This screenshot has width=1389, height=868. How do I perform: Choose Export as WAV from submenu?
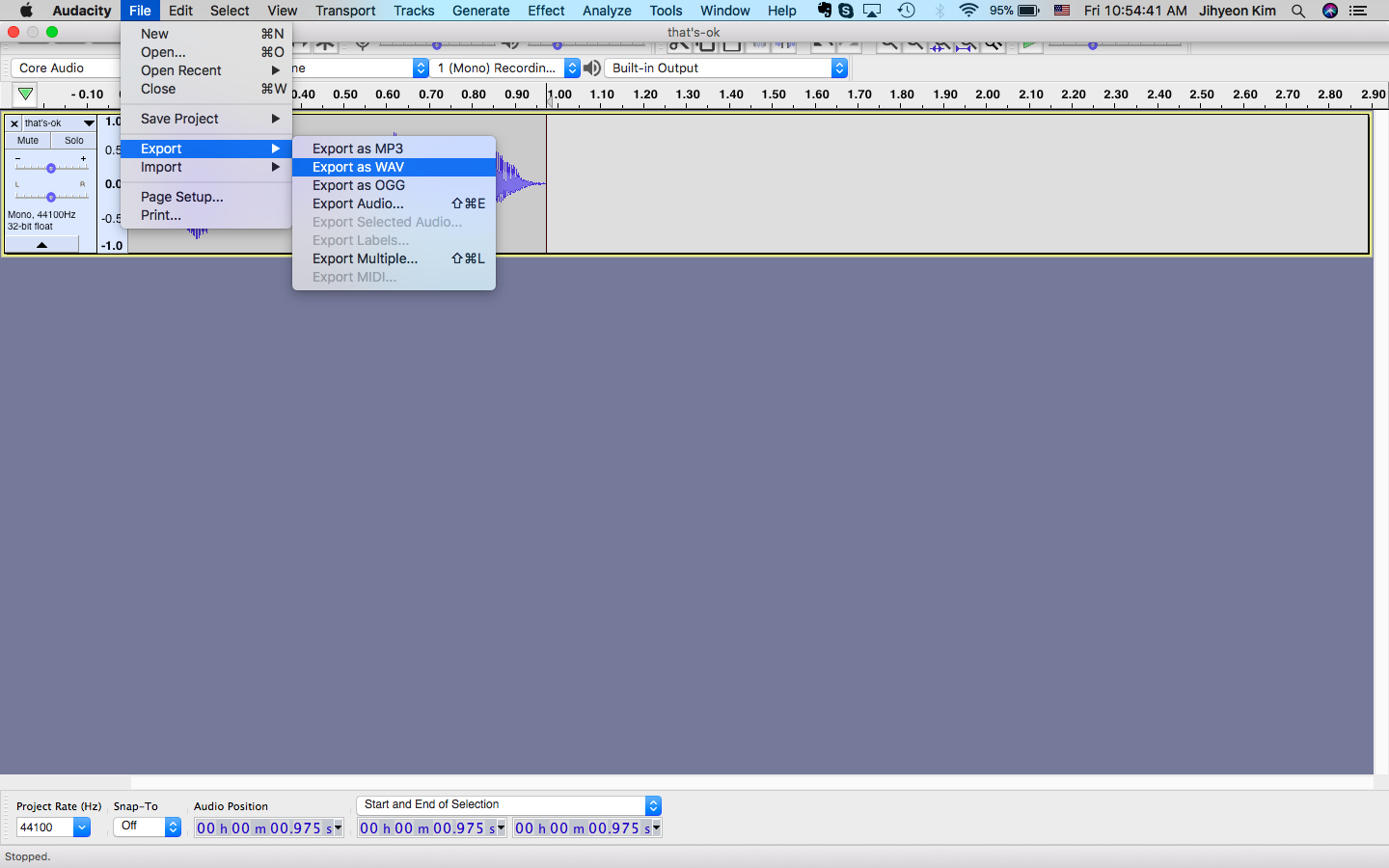coord(394,167)
